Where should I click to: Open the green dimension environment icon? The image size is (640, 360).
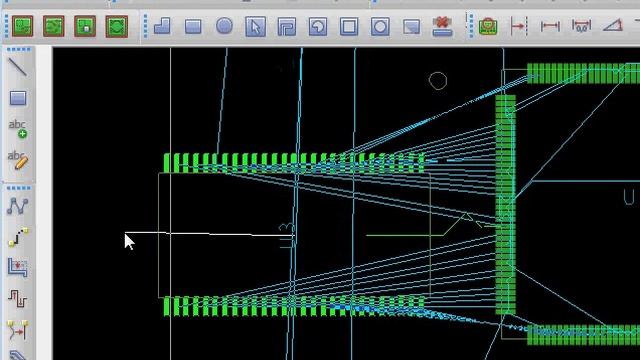point(488,27)
